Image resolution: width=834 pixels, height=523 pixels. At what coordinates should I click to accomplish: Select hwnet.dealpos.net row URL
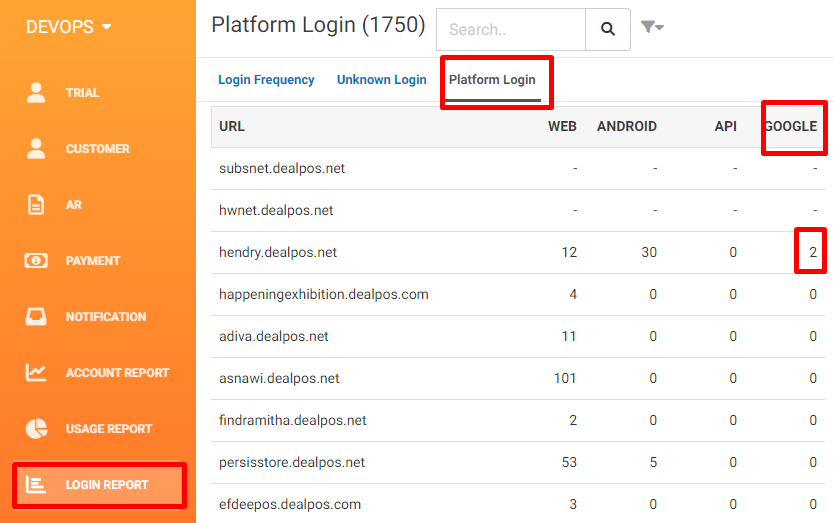point(276,211)
